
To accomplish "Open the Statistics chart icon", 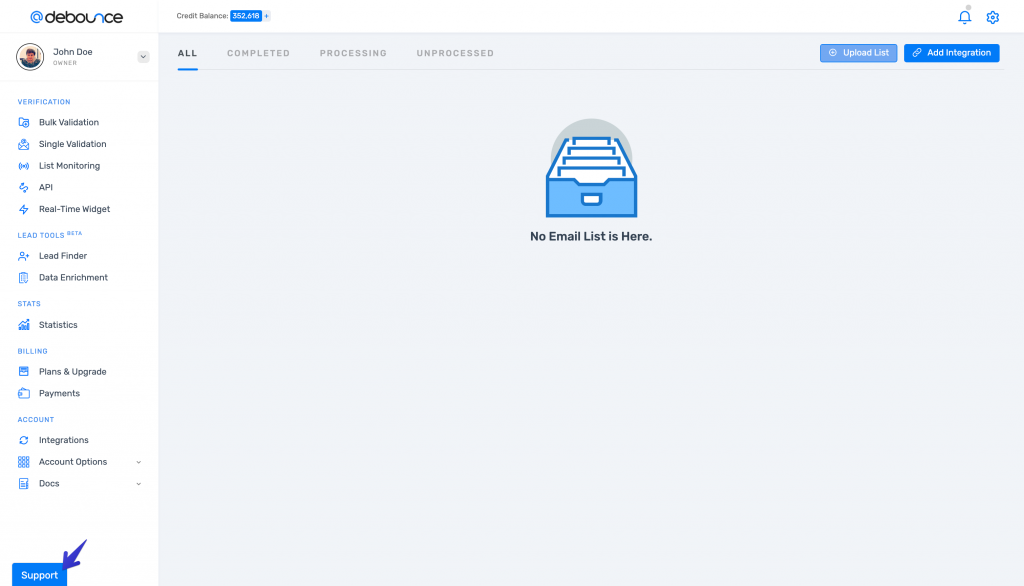I will click(24, 325).
